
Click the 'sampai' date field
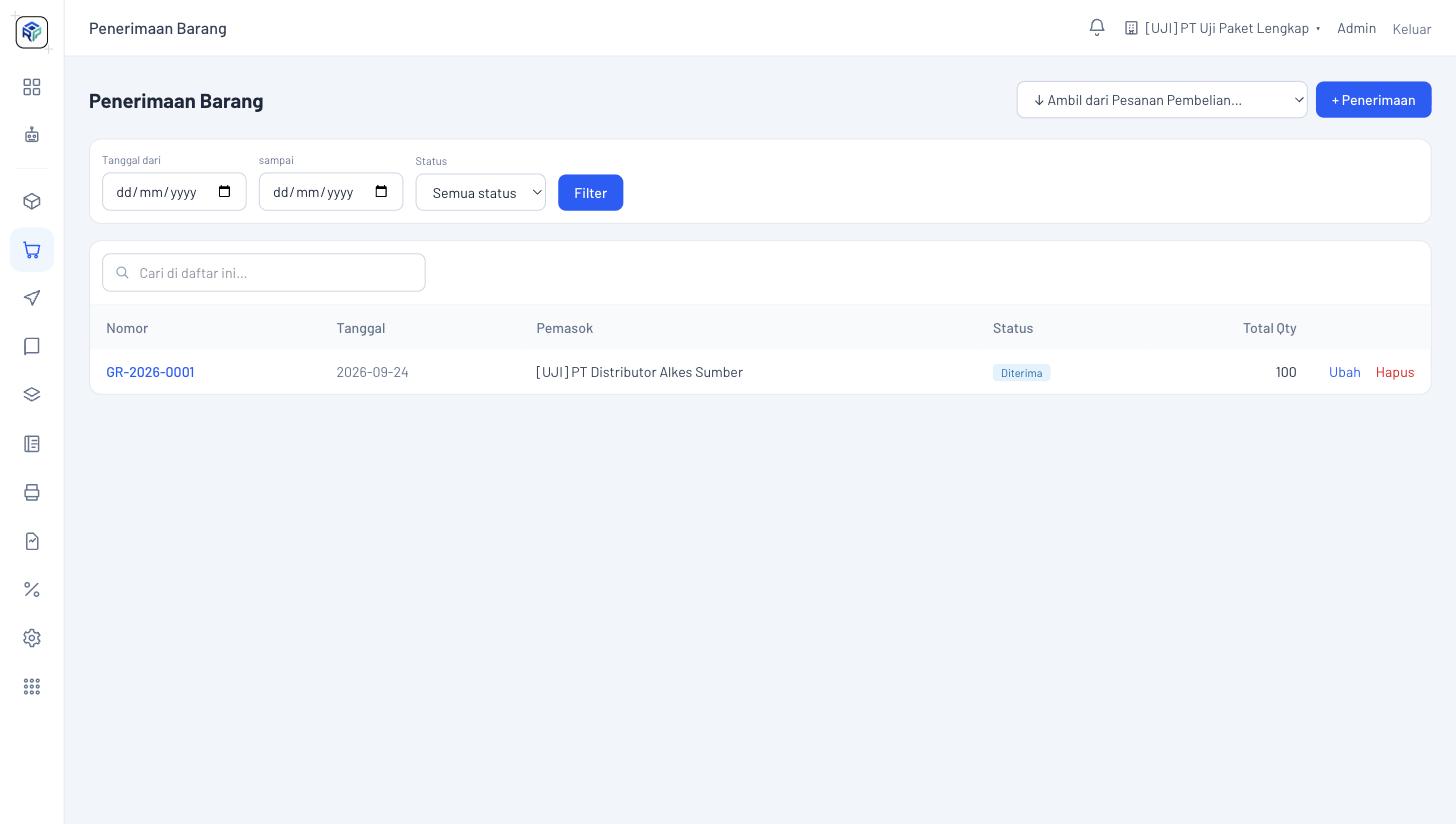[x=331, y=192]
